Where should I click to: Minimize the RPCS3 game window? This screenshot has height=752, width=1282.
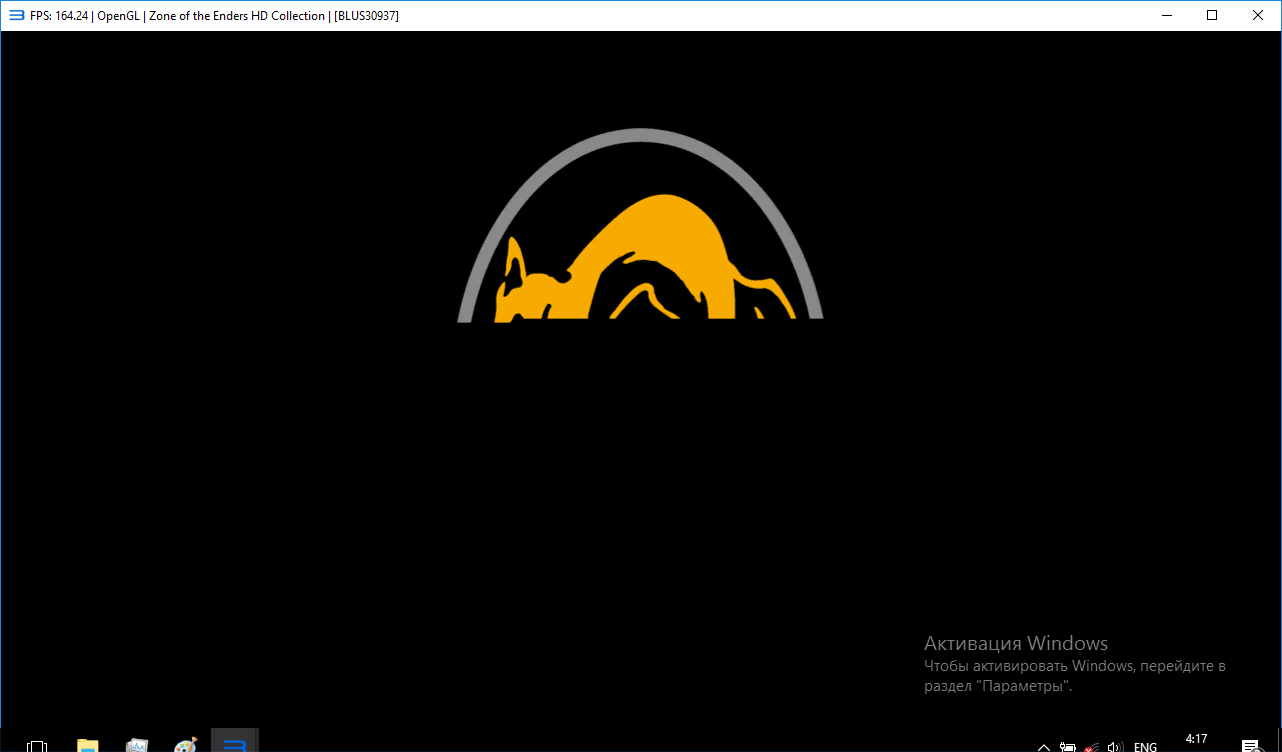pyautogui.click(x=1166, y=16)
